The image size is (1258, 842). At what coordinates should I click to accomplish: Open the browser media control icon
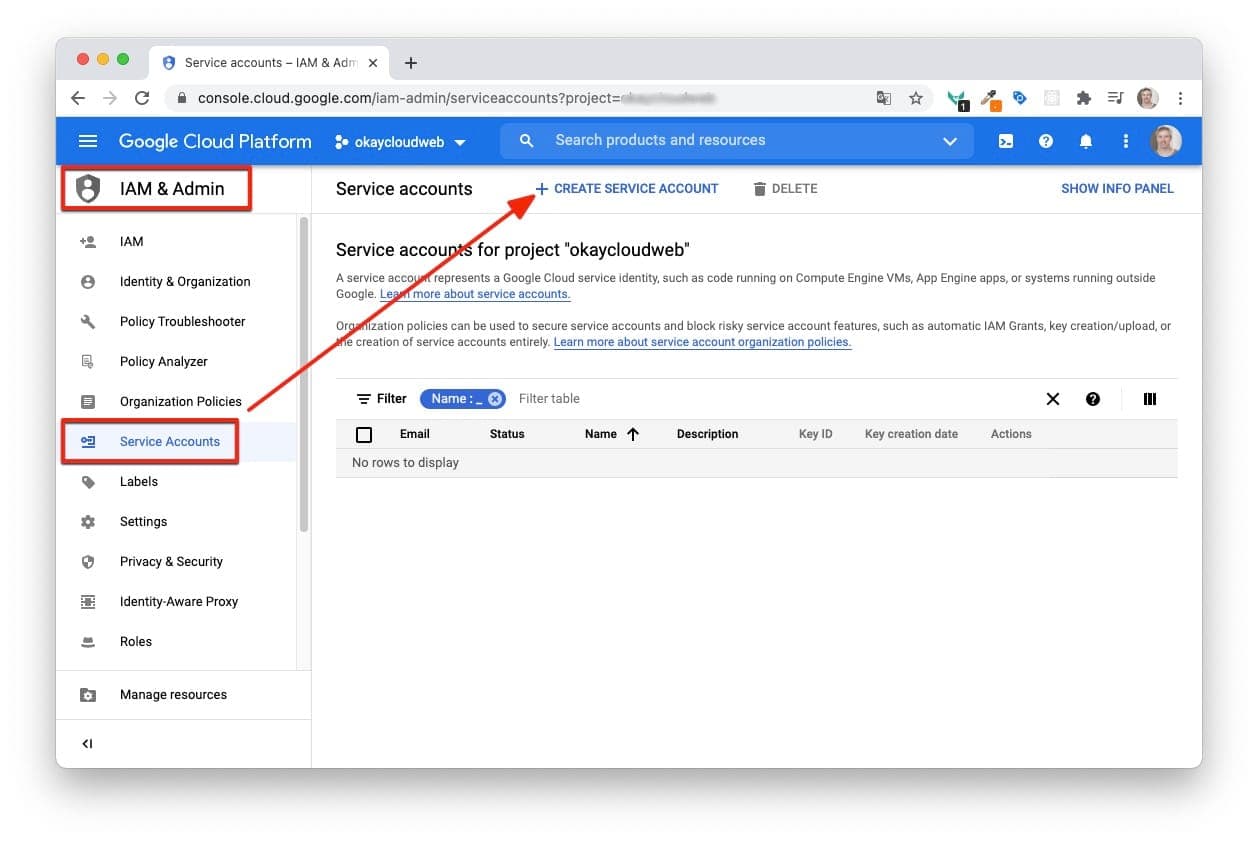[1115, 98]
